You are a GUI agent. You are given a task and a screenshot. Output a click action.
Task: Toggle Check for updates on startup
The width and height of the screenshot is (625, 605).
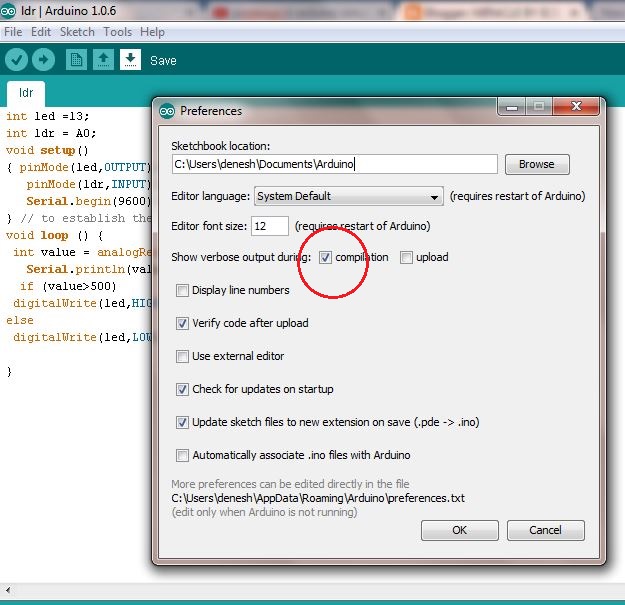pyautogui.click(x=182, y=389)
